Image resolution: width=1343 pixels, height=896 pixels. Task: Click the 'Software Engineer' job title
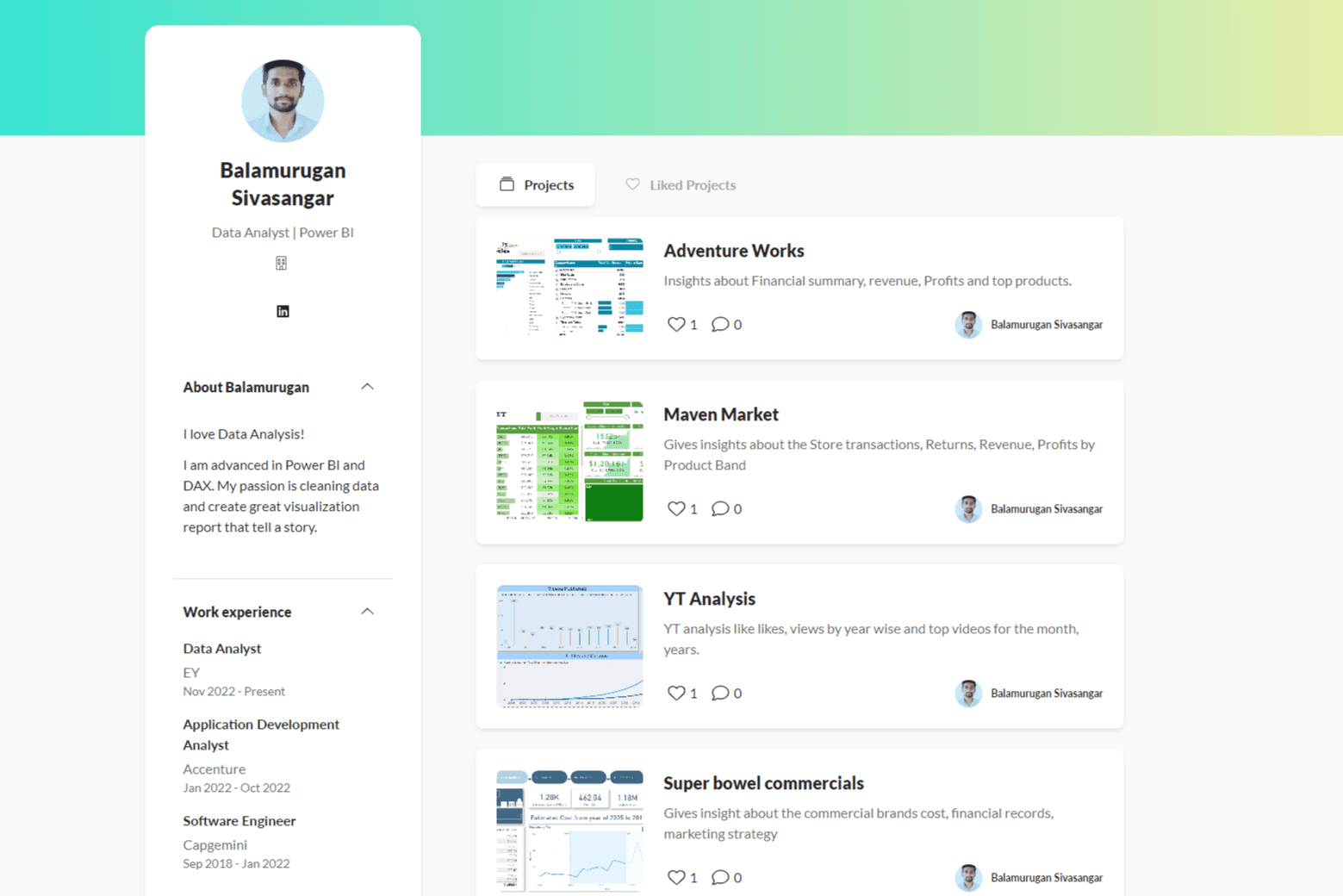pos(239,821)
